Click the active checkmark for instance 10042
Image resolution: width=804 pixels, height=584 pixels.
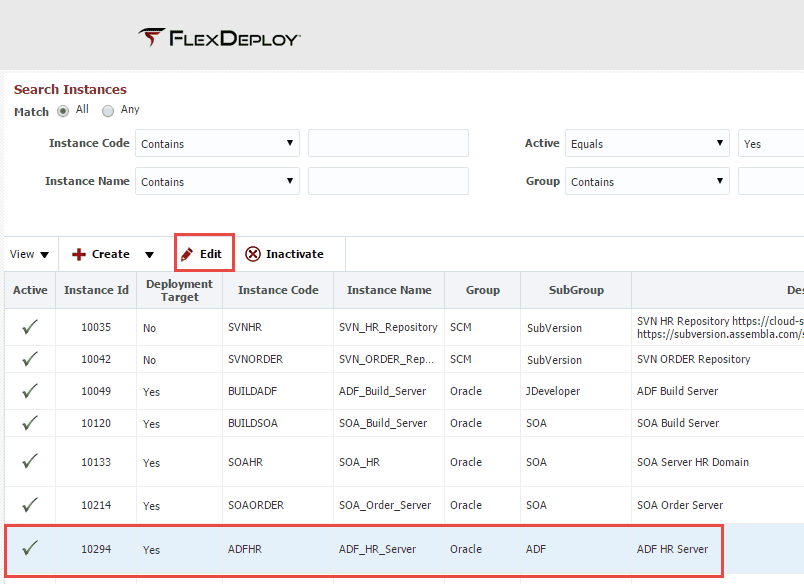pos(30,359)
